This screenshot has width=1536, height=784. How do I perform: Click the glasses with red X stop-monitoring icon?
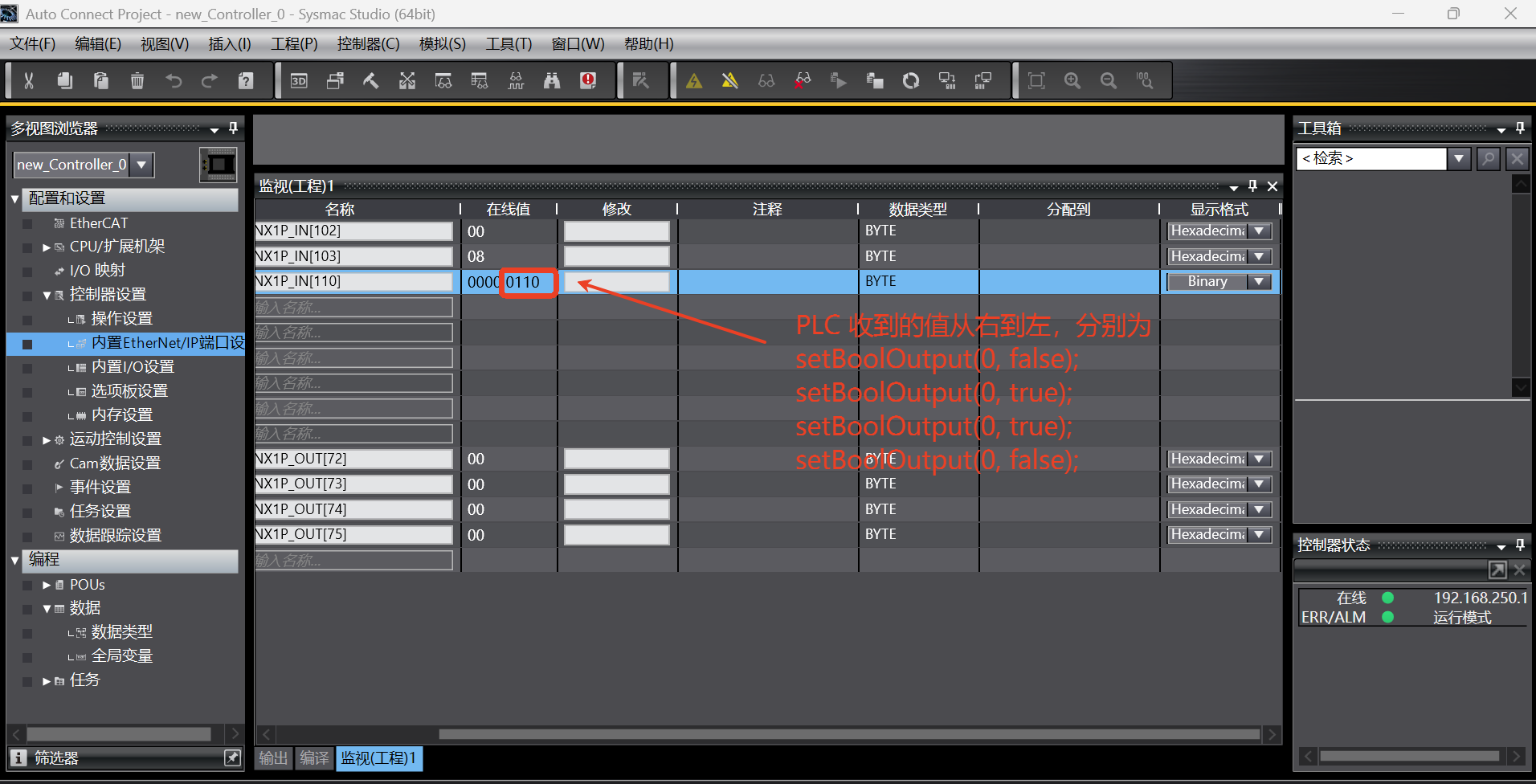click(803, 80)
